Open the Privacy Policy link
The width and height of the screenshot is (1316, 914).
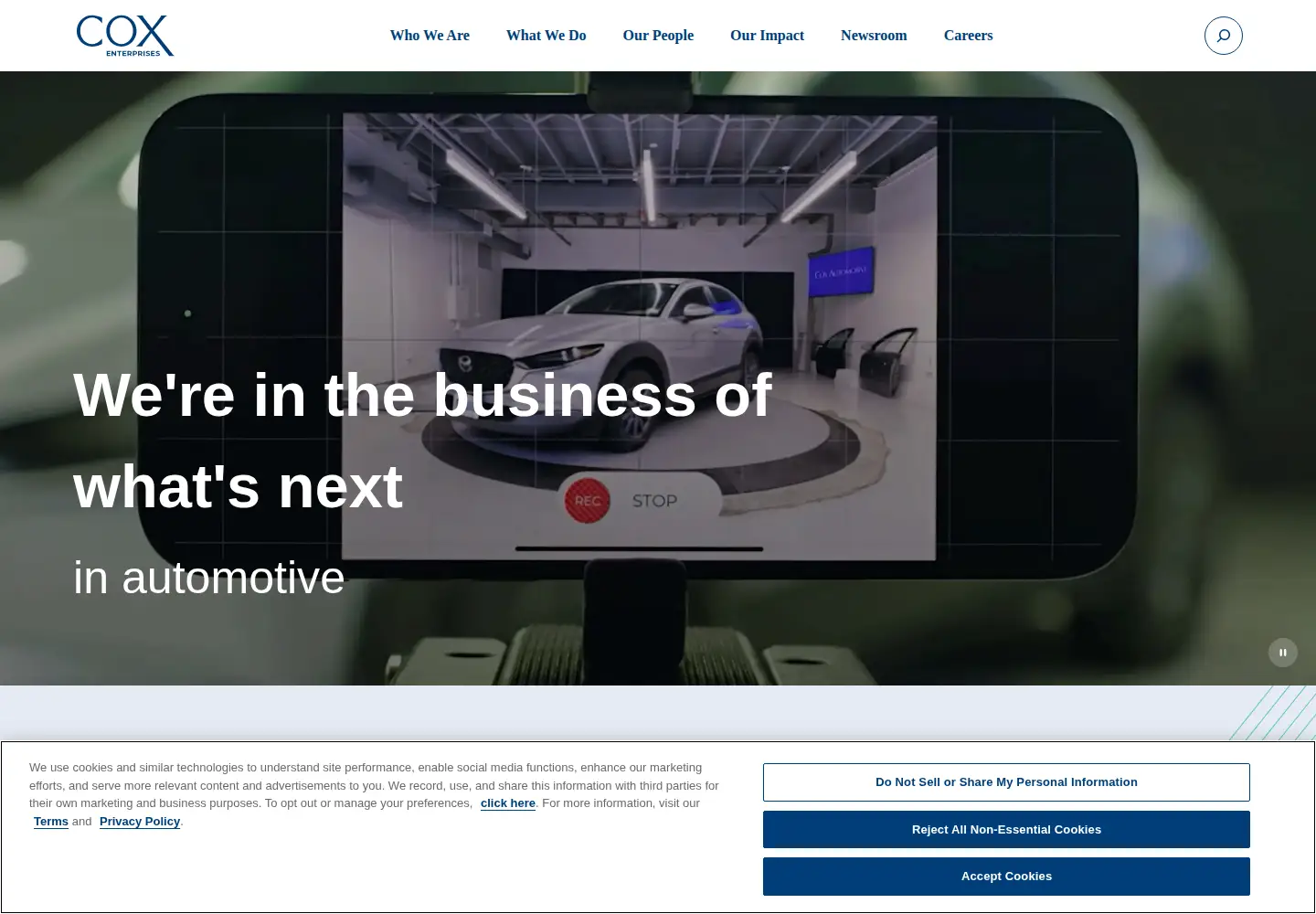[x=140, y=822]
